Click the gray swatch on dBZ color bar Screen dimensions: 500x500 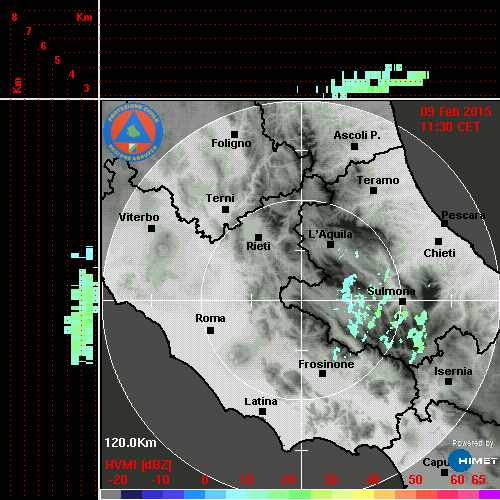tap(111, 494)
